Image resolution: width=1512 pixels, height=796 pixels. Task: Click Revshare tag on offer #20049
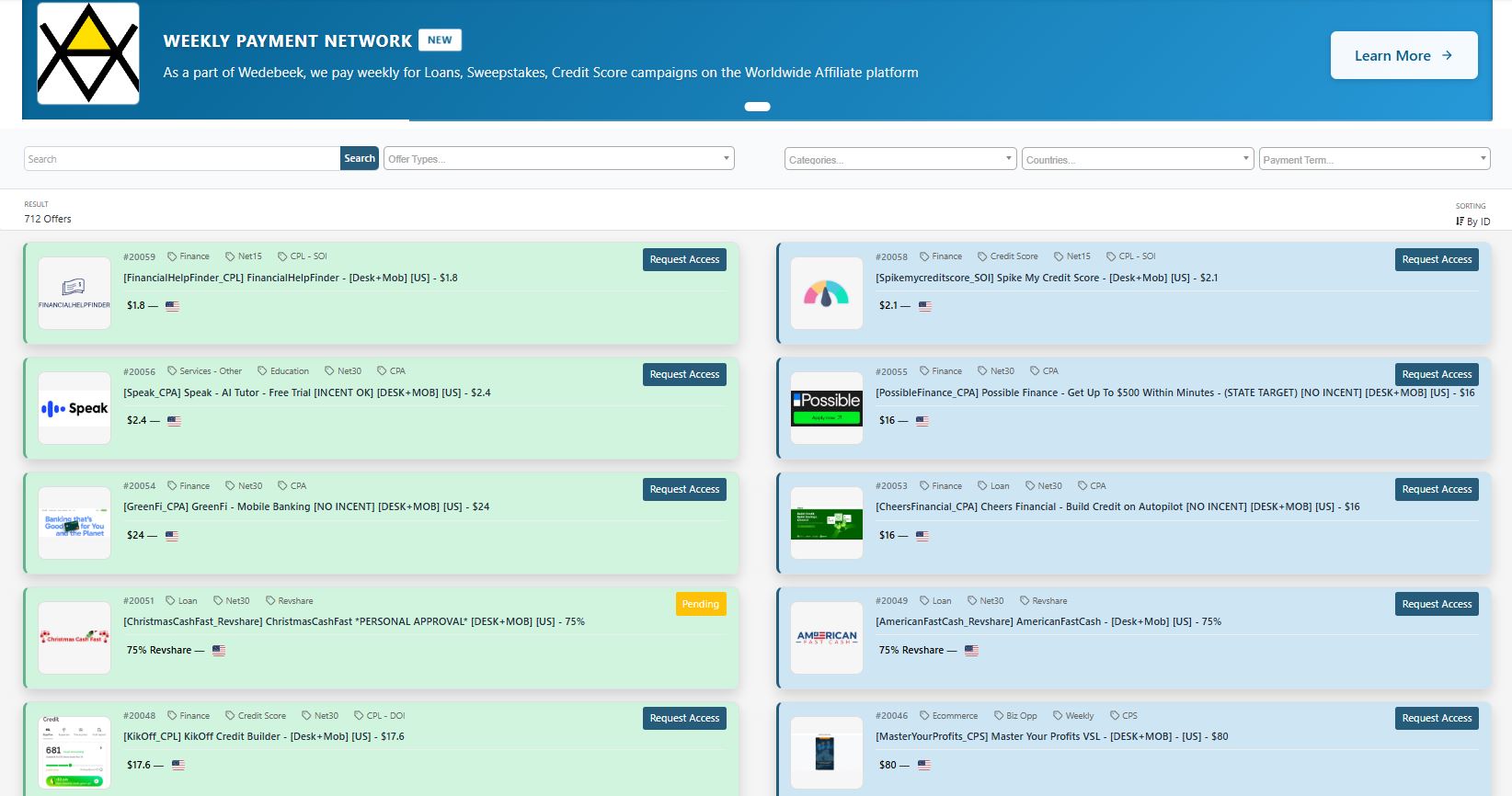tap(1044, 601)
